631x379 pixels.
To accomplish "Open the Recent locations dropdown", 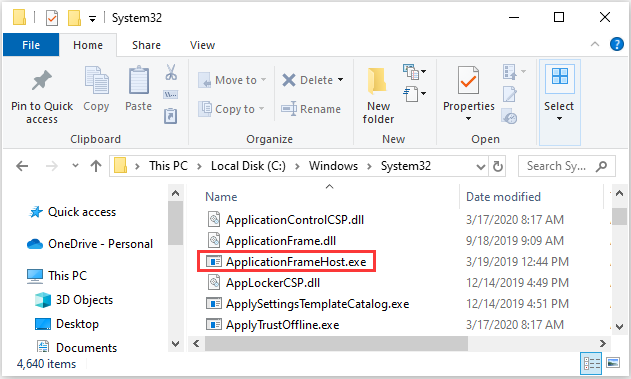I will click(x=75, y=165).
